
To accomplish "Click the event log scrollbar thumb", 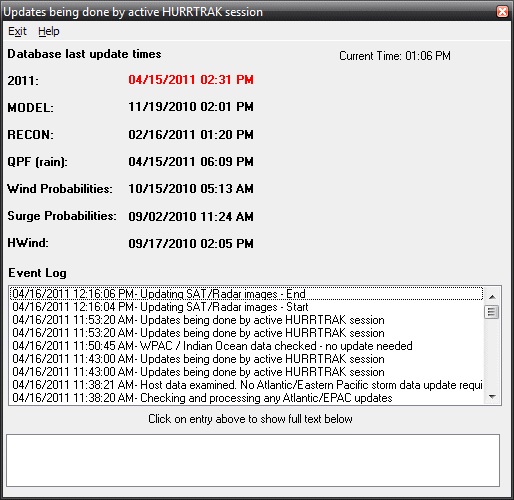I will [x=492, y=312].
